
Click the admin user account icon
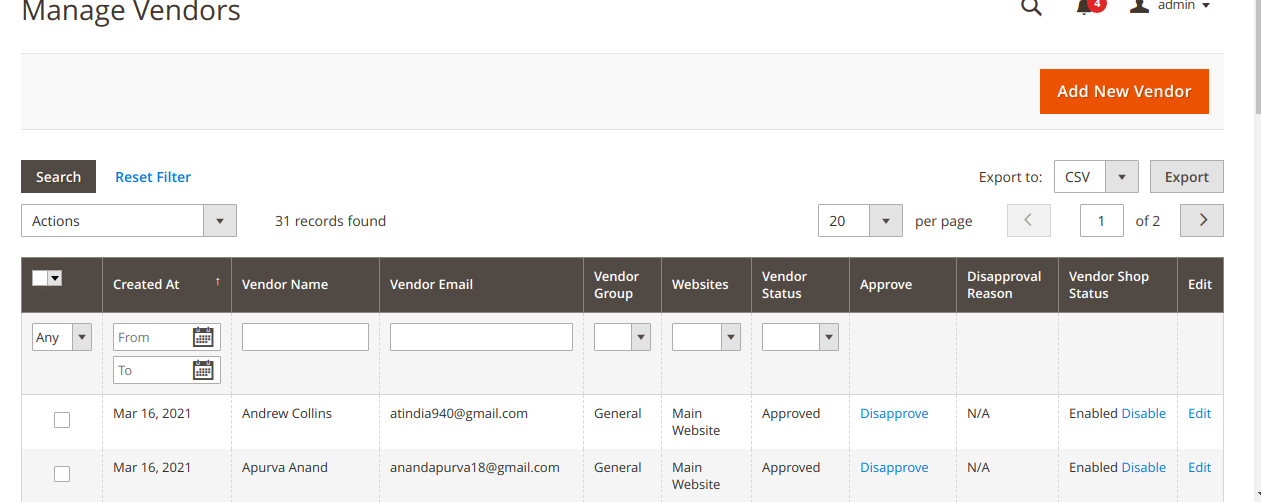point(1139,6)
